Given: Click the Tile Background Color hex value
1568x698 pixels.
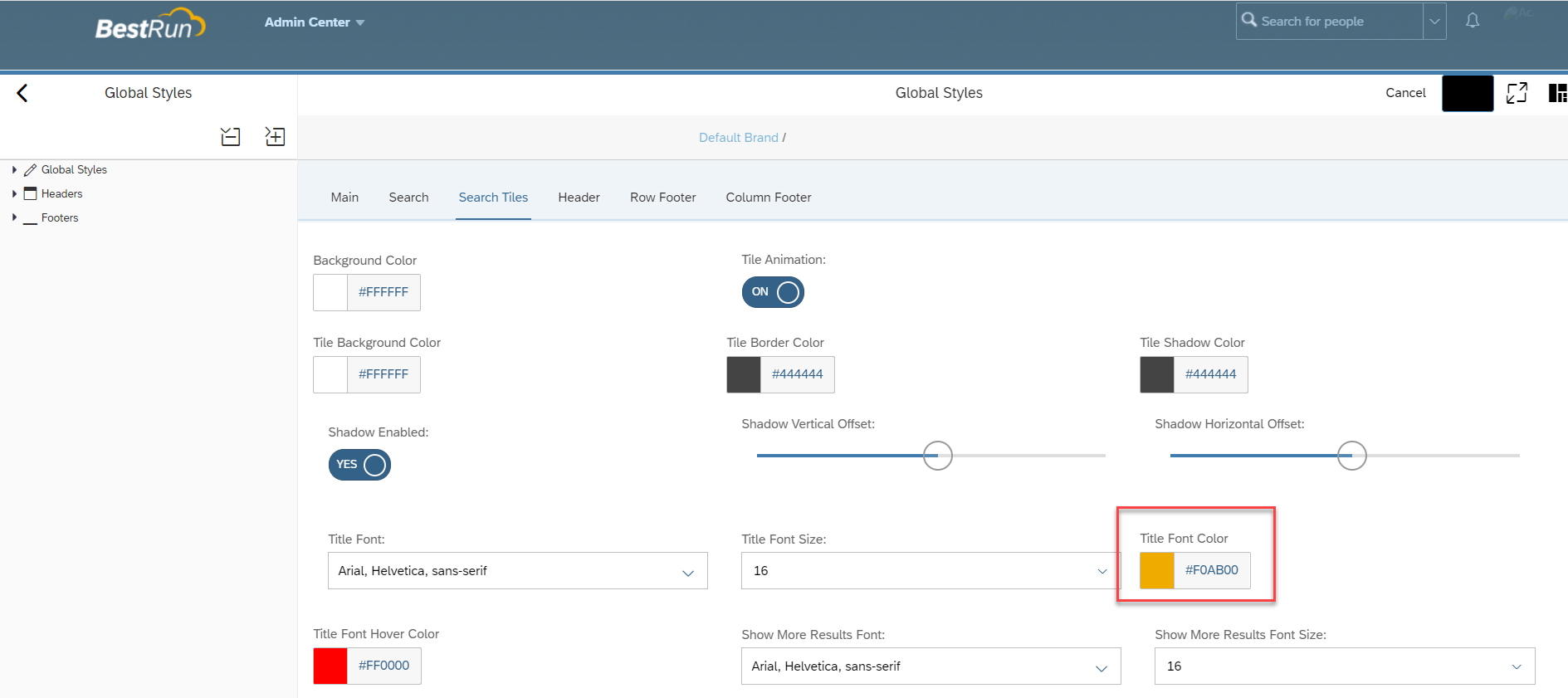Looking at the screenshot, I should (383, 374).
